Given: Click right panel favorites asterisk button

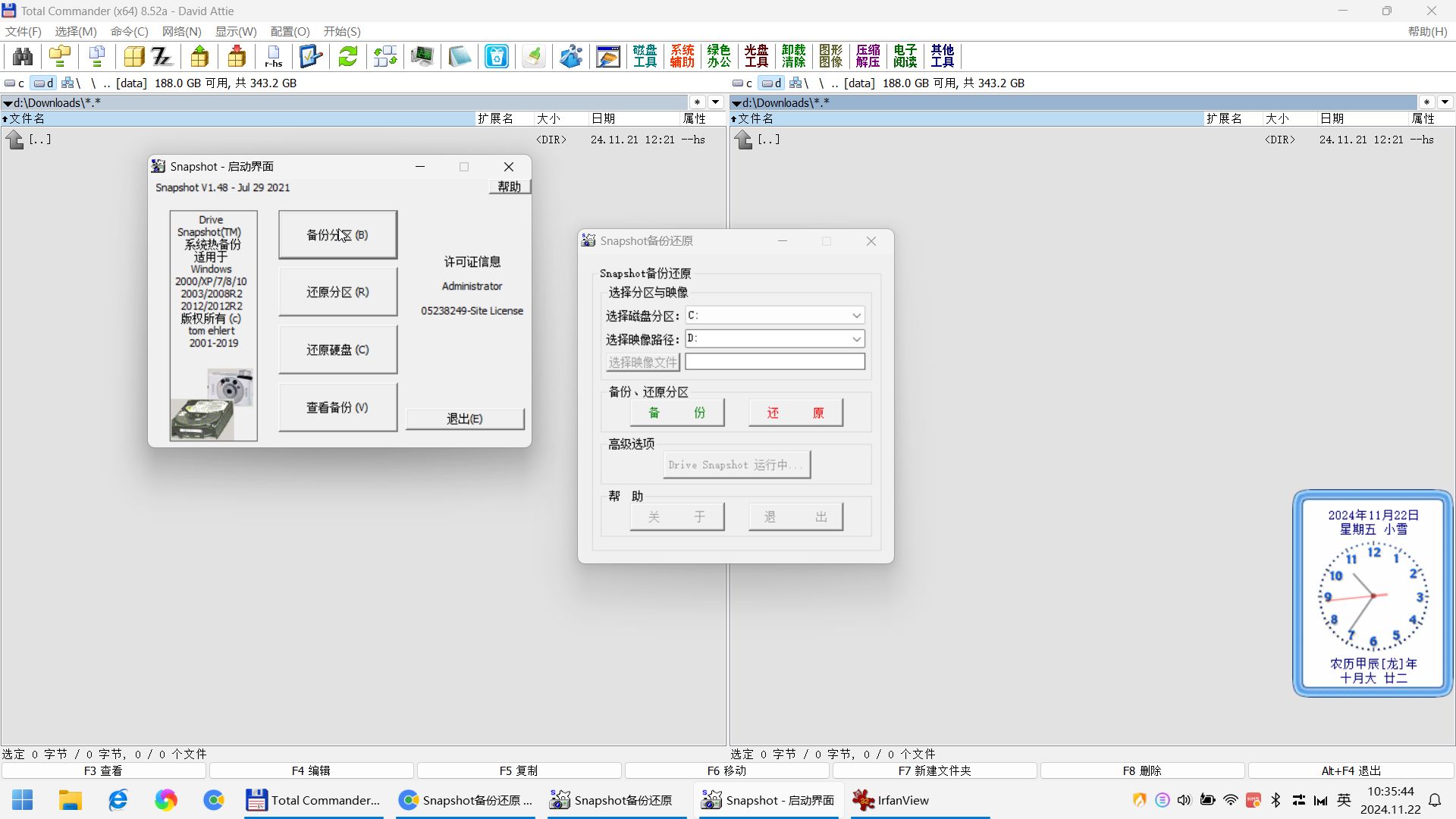Looking at the screenshot, I should click(1426, 102).
